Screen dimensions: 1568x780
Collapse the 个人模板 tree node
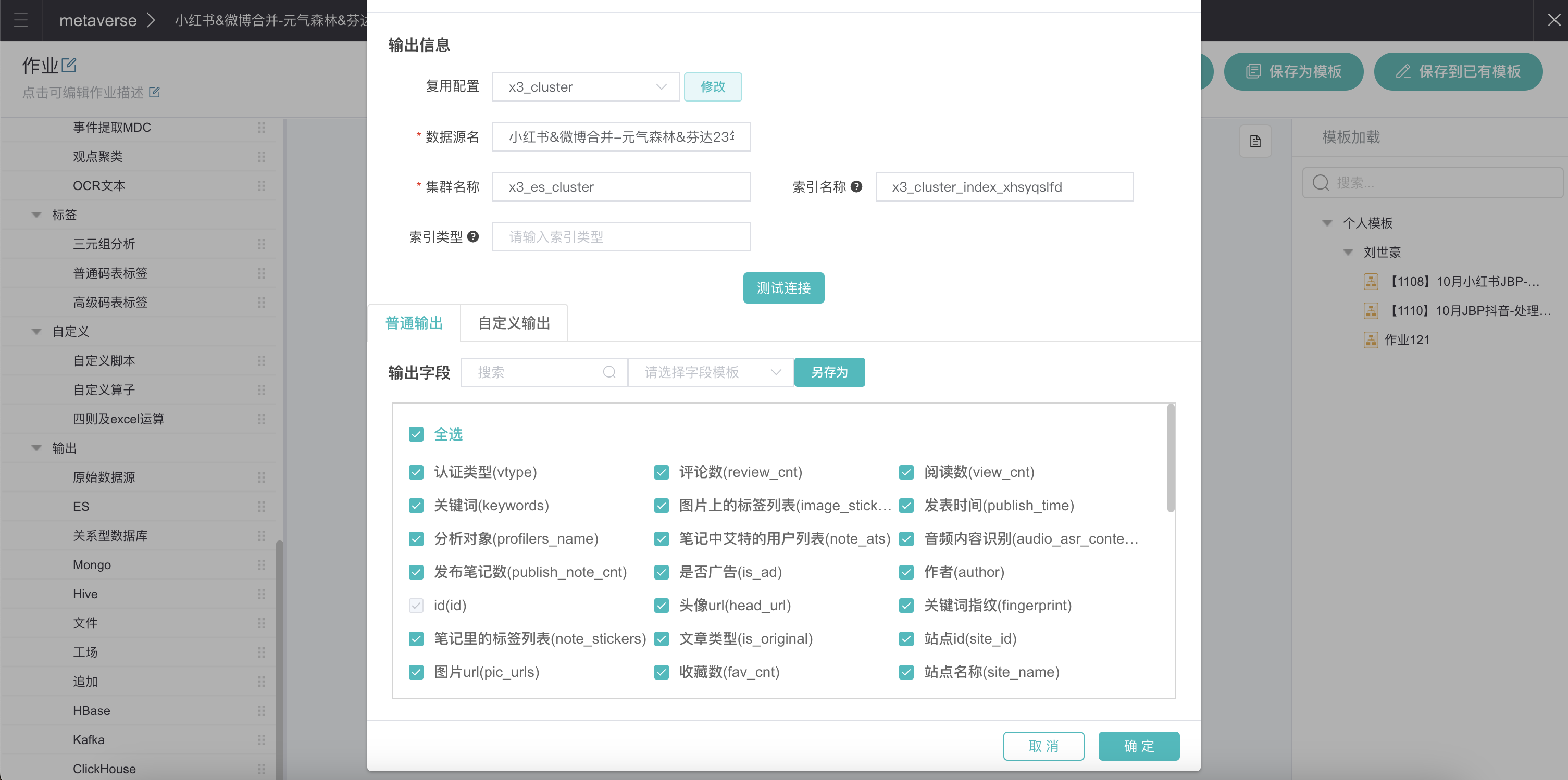click(1327, 223)
